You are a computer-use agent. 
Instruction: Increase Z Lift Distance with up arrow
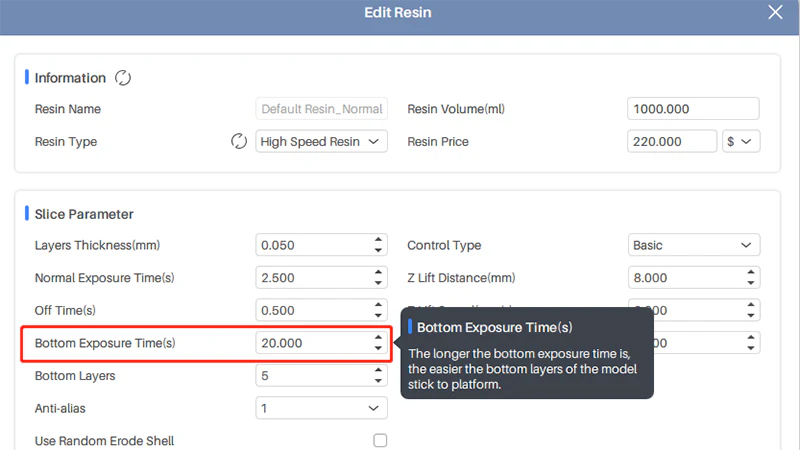coord(751,272)
